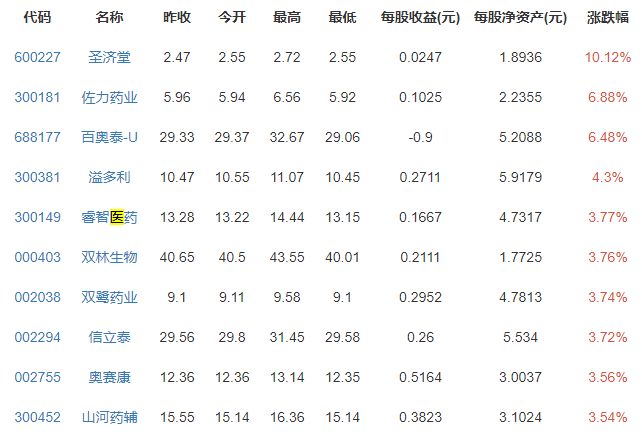
Task: Click the 名称 column header
Action: tap(109, 17)
